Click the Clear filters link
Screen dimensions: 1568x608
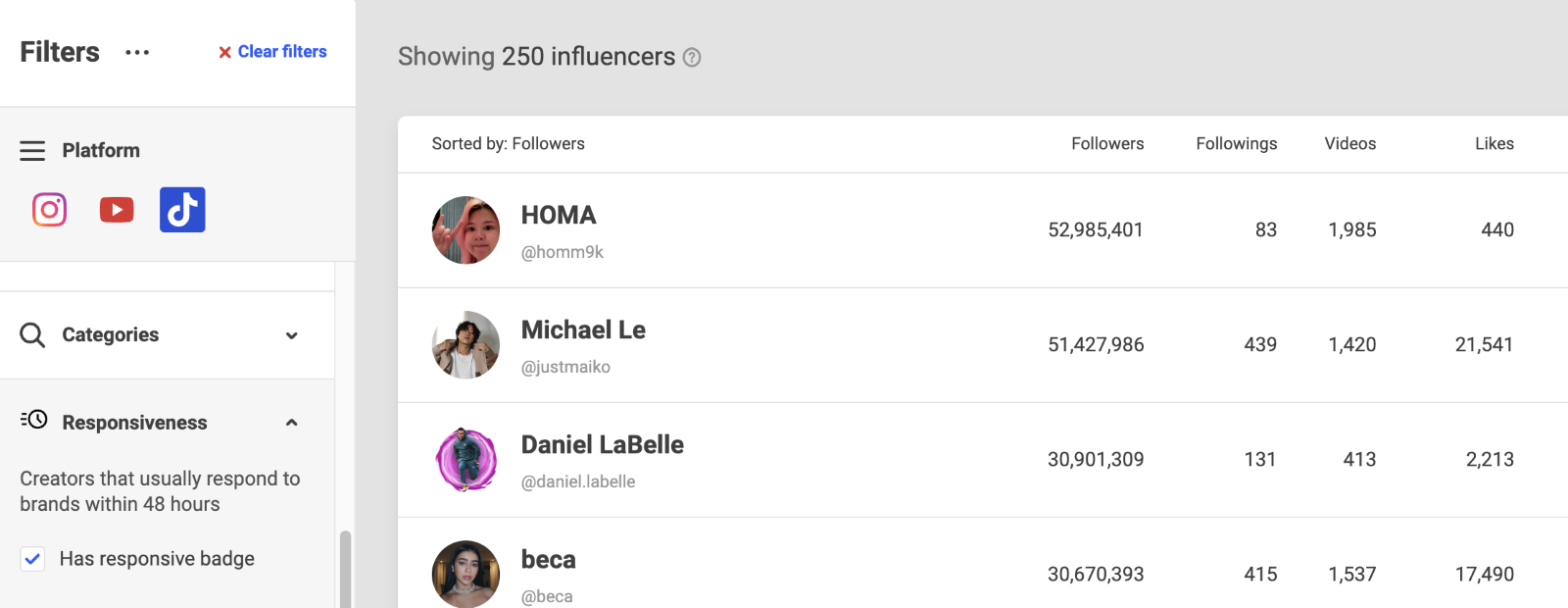point(272,52)
